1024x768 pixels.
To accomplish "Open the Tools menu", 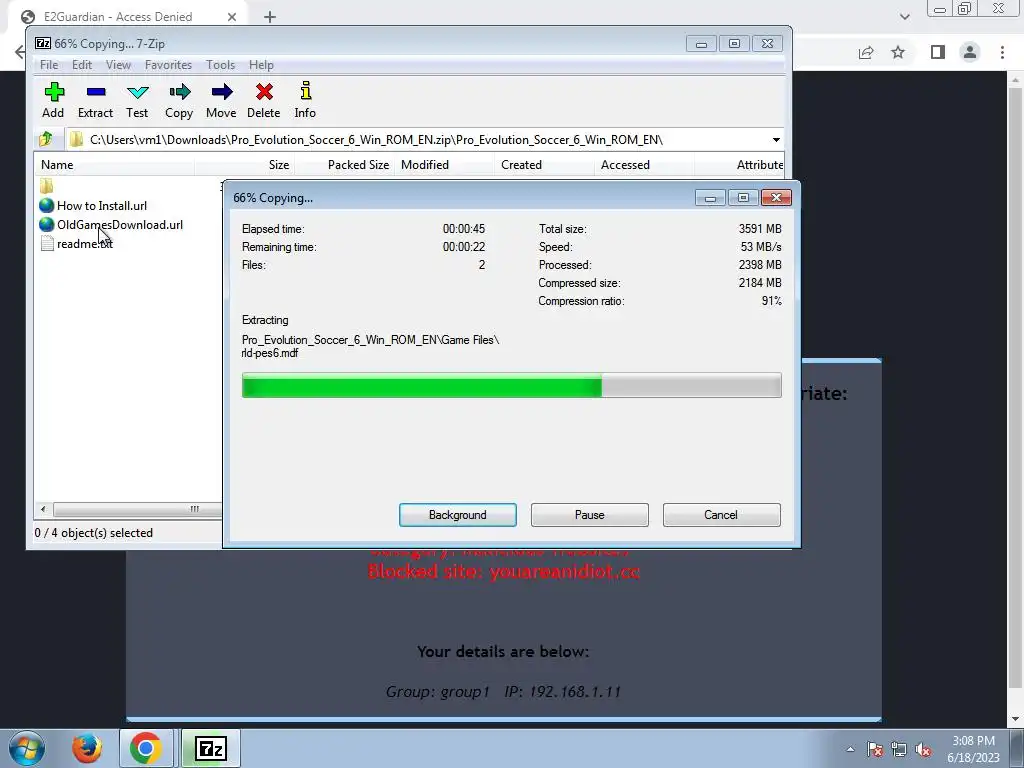I will tap(220, 65).
